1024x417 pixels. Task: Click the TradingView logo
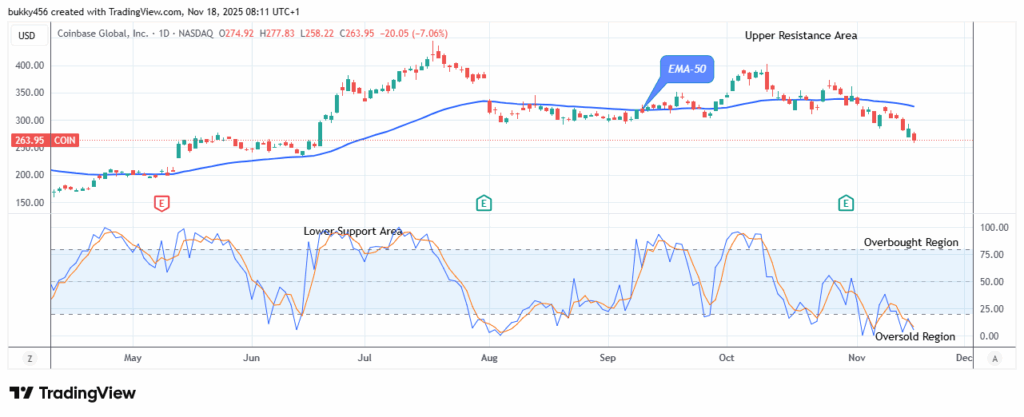click(x=72, y=393)
